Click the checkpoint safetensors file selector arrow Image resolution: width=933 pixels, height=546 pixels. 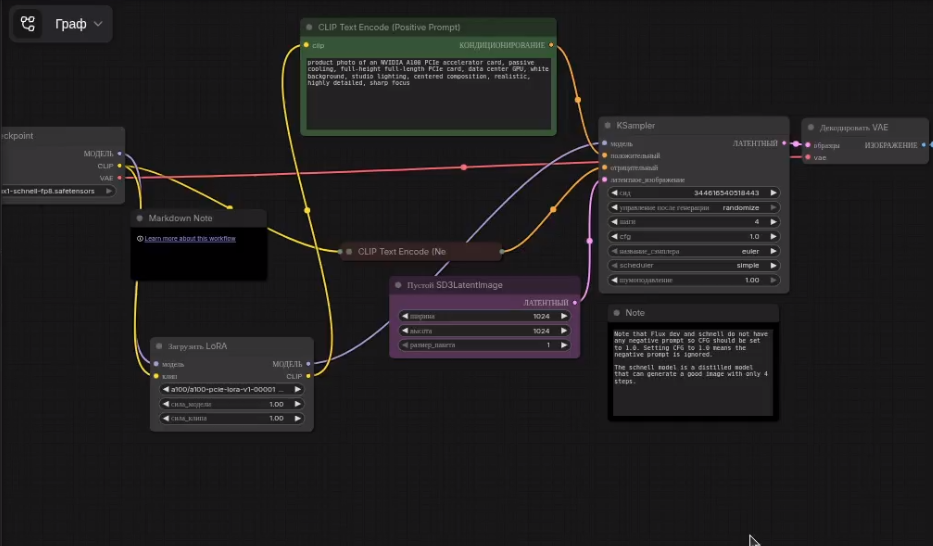pyautogui.click(x=109, y=191)
